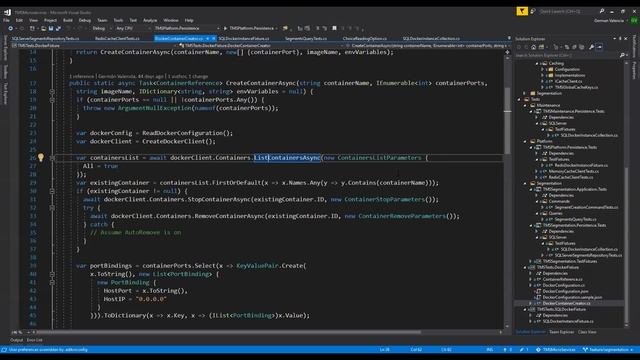The width and height of the screenshot is (640, 360).
Task: Click the Navigate Backward toolbar icon
Action: click(10, 28)
